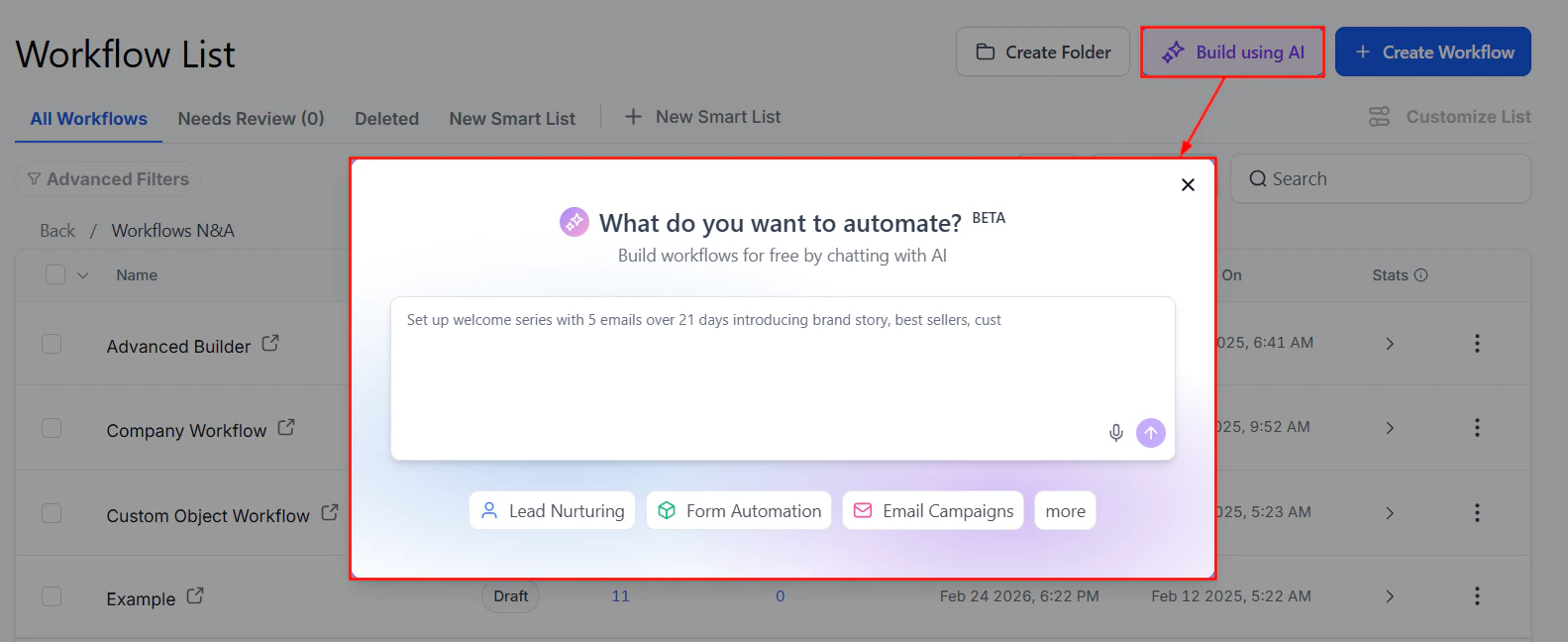Click into the Search field

1381,179
